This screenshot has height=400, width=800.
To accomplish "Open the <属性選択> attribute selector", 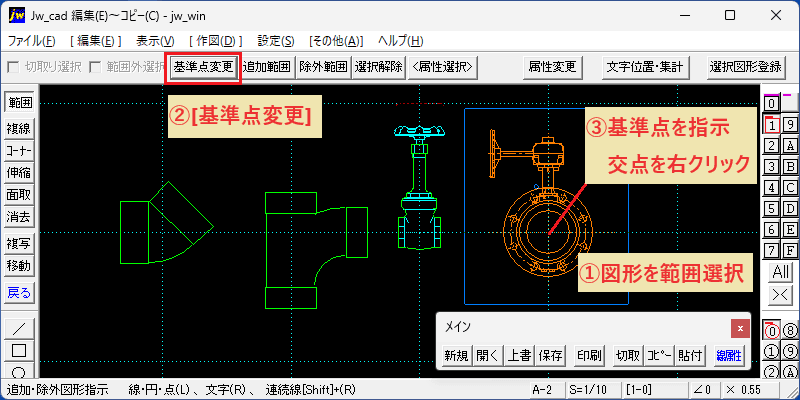I will tap(443, 66).
